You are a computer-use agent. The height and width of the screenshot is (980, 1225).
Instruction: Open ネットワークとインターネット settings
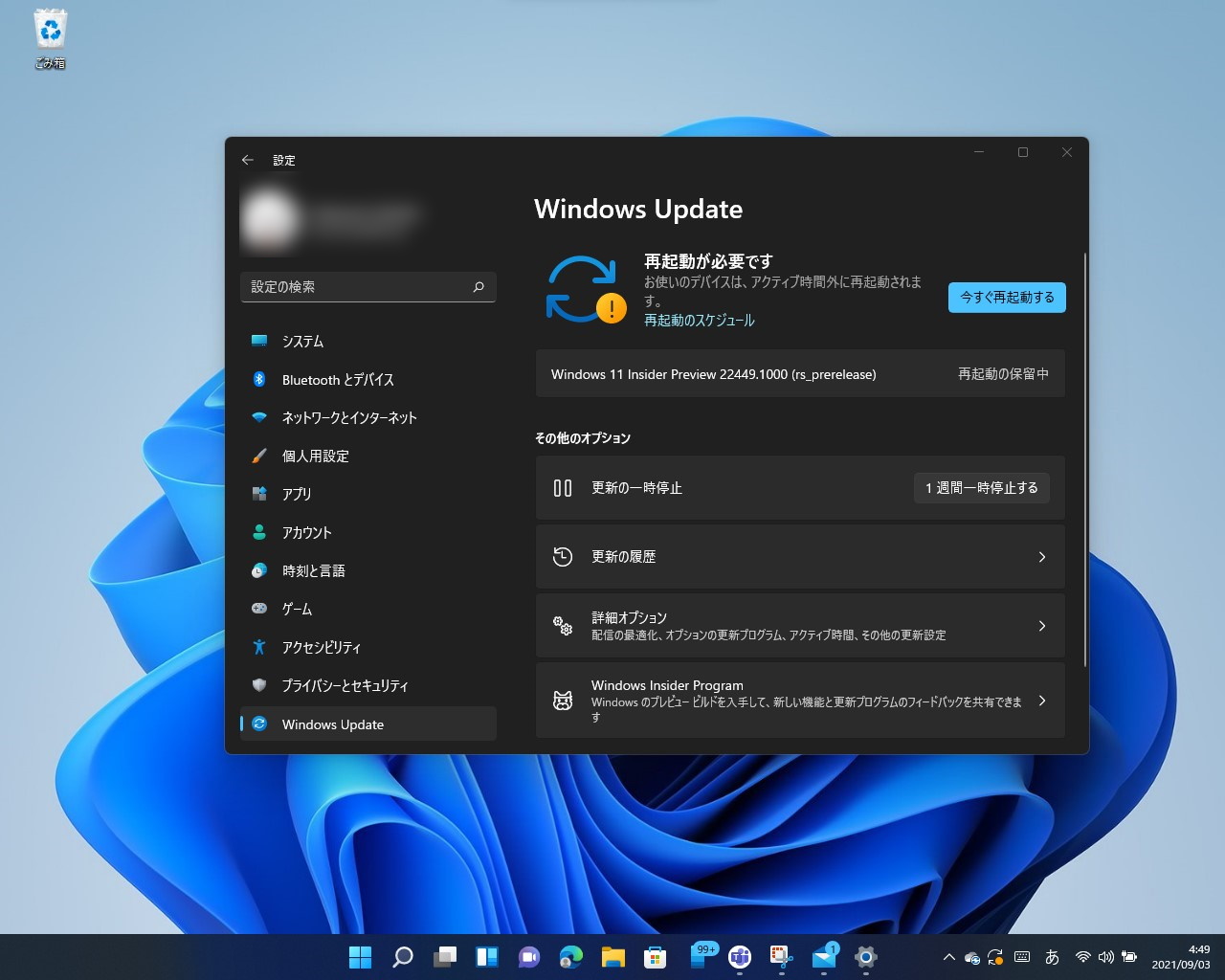click(x=348, y=417)
